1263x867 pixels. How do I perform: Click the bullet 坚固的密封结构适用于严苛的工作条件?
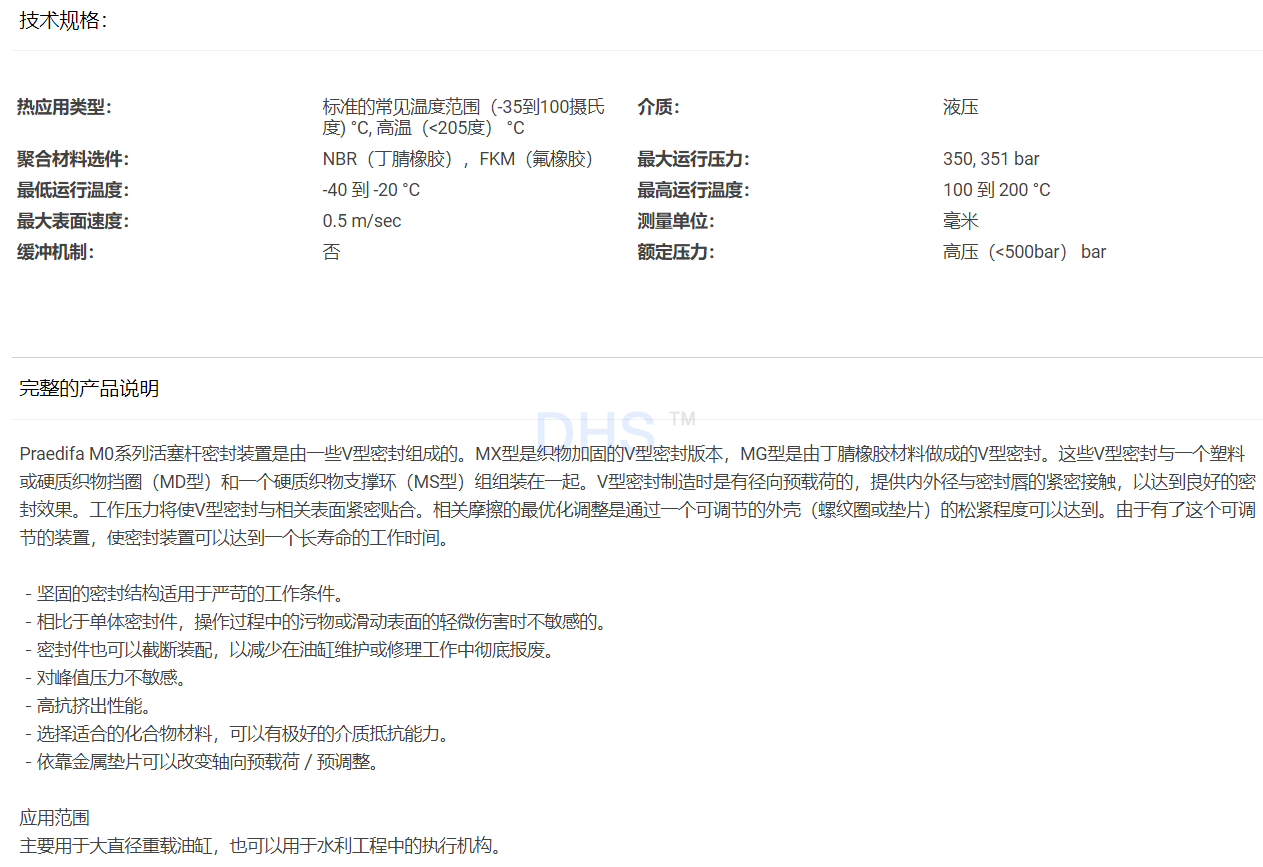click(184, 594)
